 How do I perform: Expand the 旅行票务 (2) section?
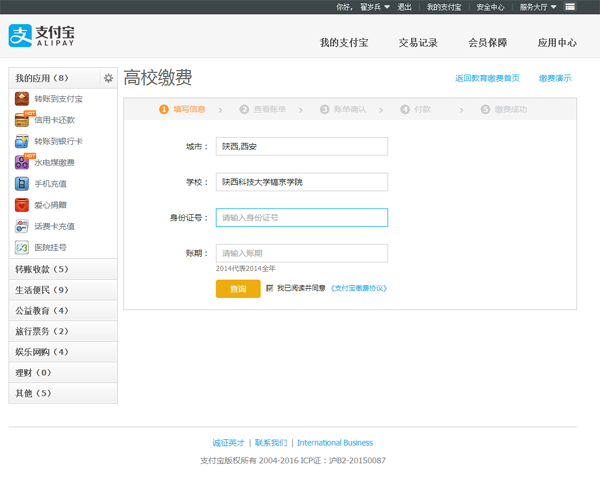pyautogui.click(x=63, y=331)
